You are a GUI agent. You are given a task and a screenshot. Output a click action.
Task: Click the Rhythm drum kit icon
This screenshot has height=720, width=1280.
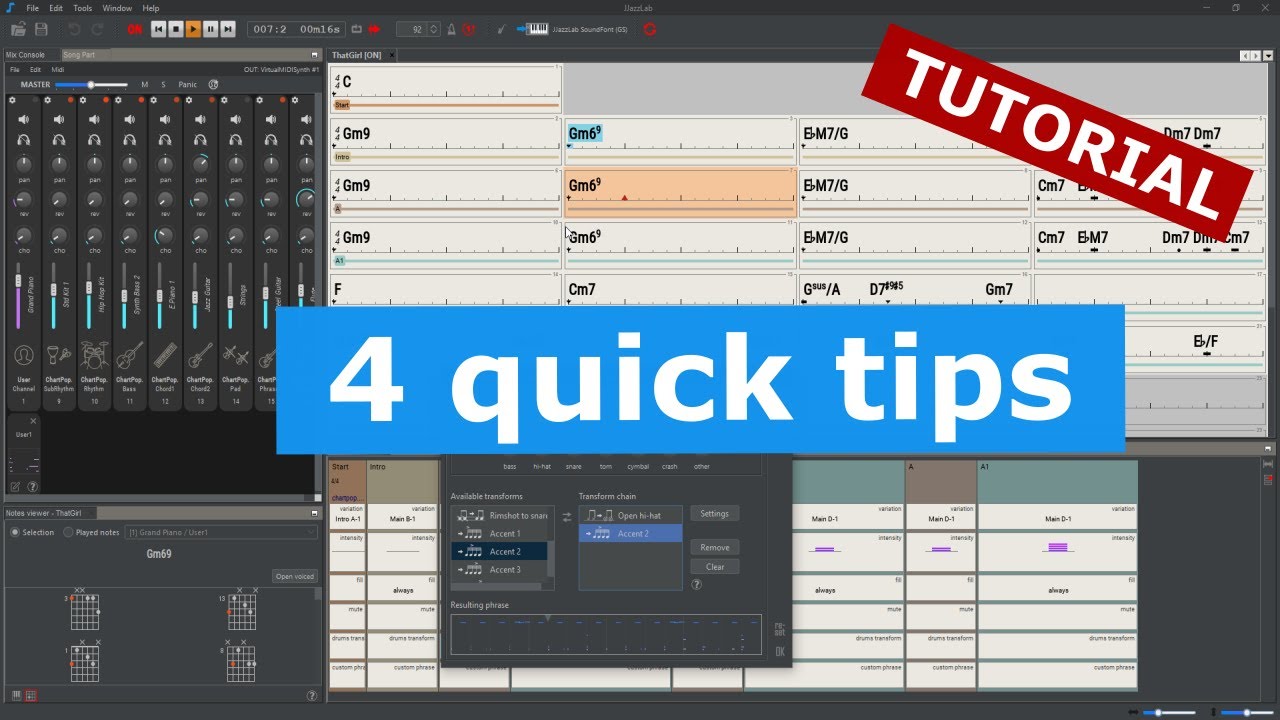[94, 355]
